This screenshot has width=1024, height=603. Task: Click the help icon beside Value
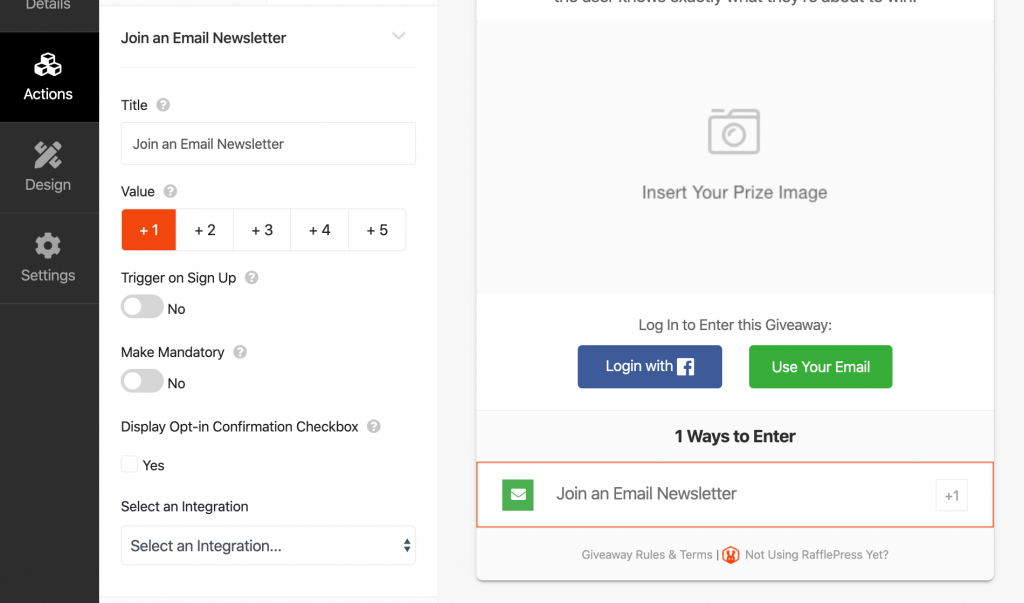tap(170, 191)
